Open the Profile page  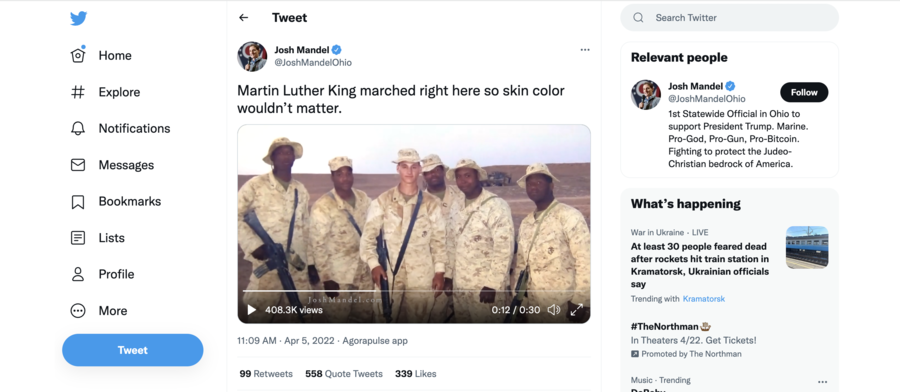[x=102, y=274]
